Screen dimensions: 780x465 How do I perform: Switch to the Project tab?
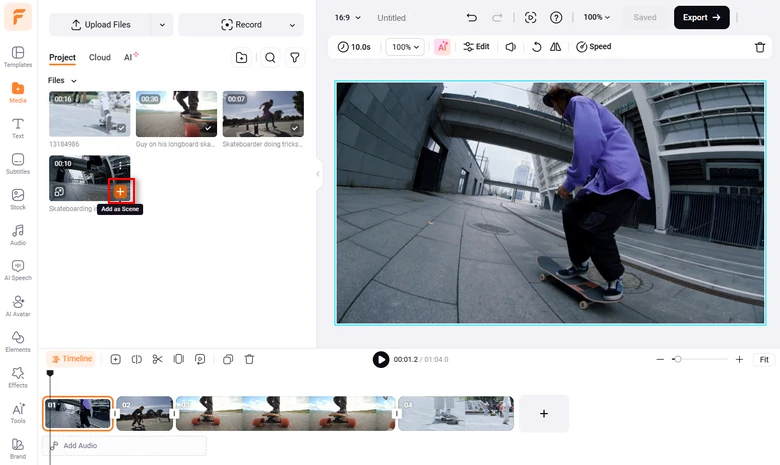[x=62, y=57]
